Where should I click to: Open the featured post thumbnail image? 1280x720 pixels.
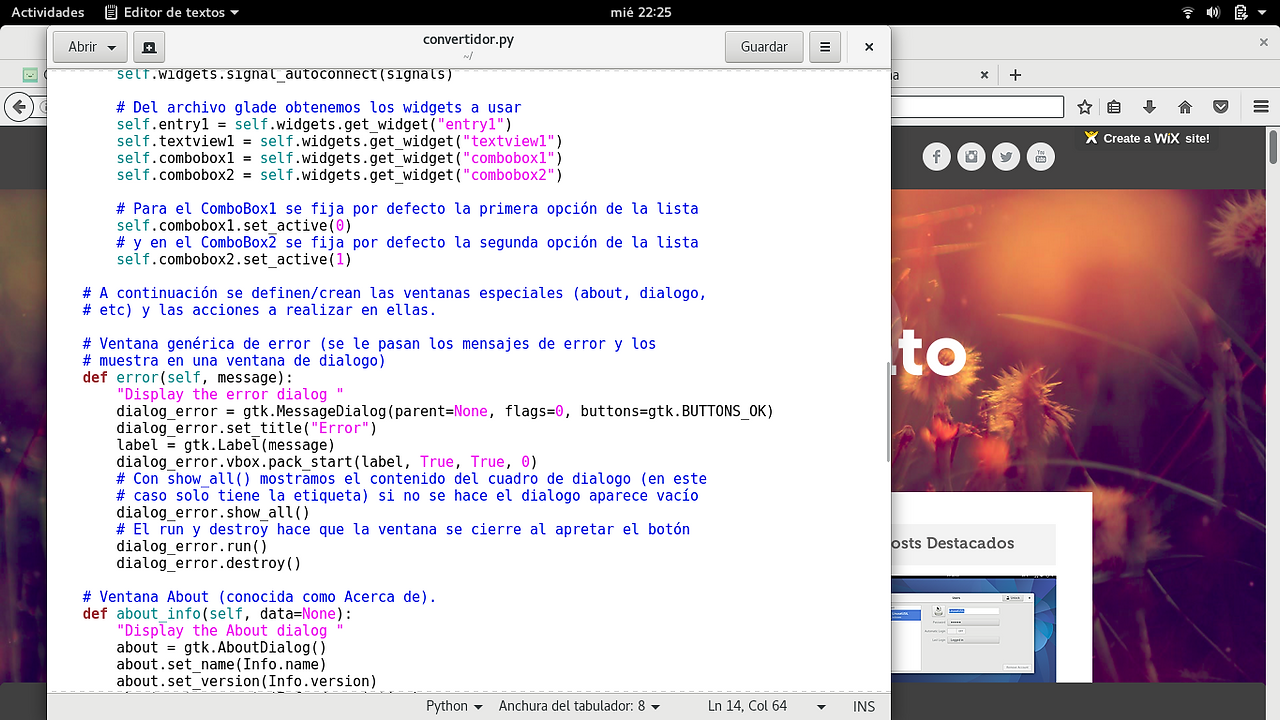coord(973,630)
